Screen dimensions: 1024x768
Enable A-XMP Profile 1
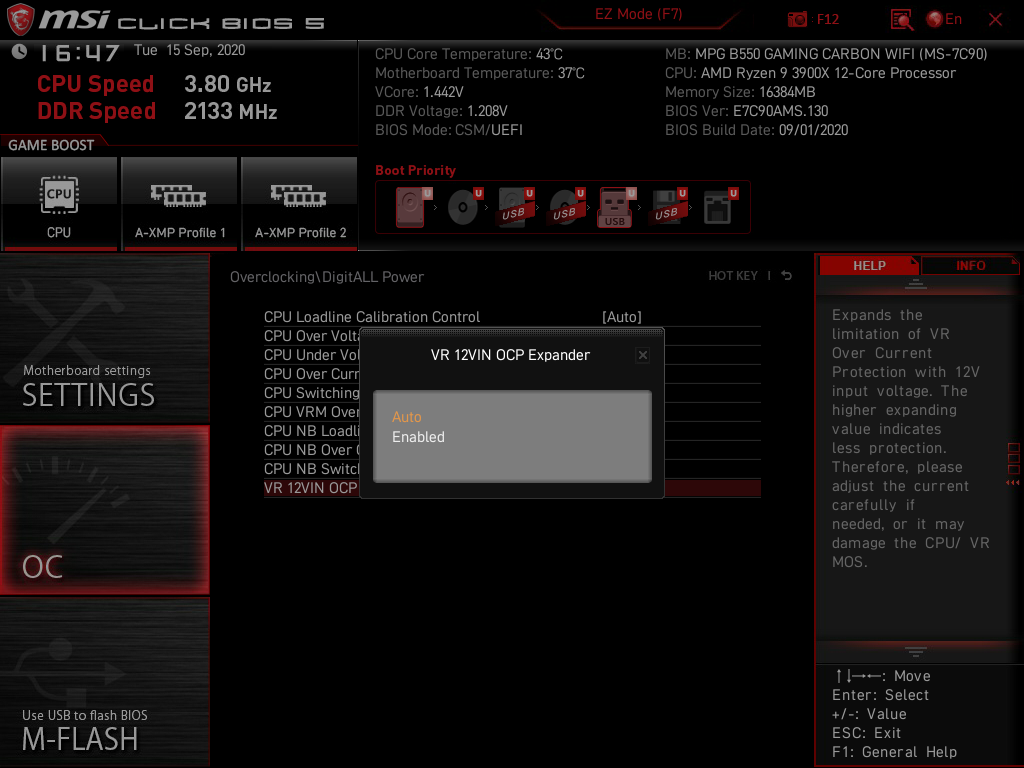pos(180,203)
